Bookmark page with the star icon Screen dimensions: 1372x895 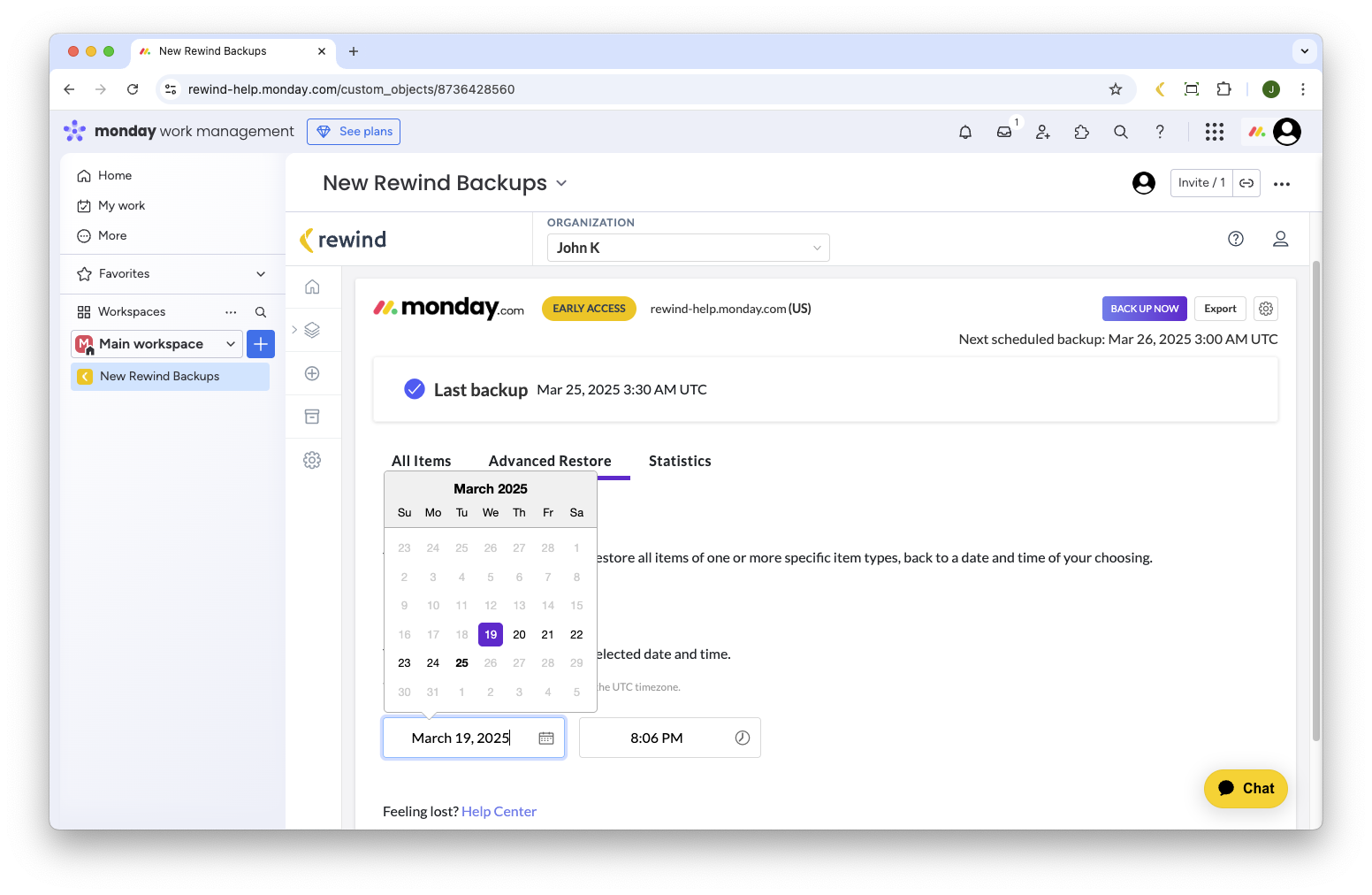pyautogui.click(x=1116, y=89)
